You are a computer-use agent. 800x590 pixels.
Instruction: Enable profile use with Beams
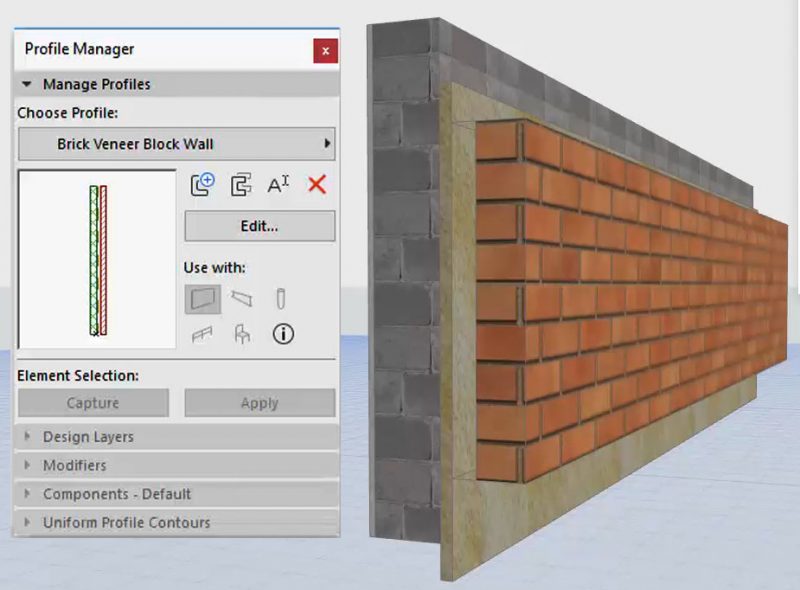tap(241, 298)
